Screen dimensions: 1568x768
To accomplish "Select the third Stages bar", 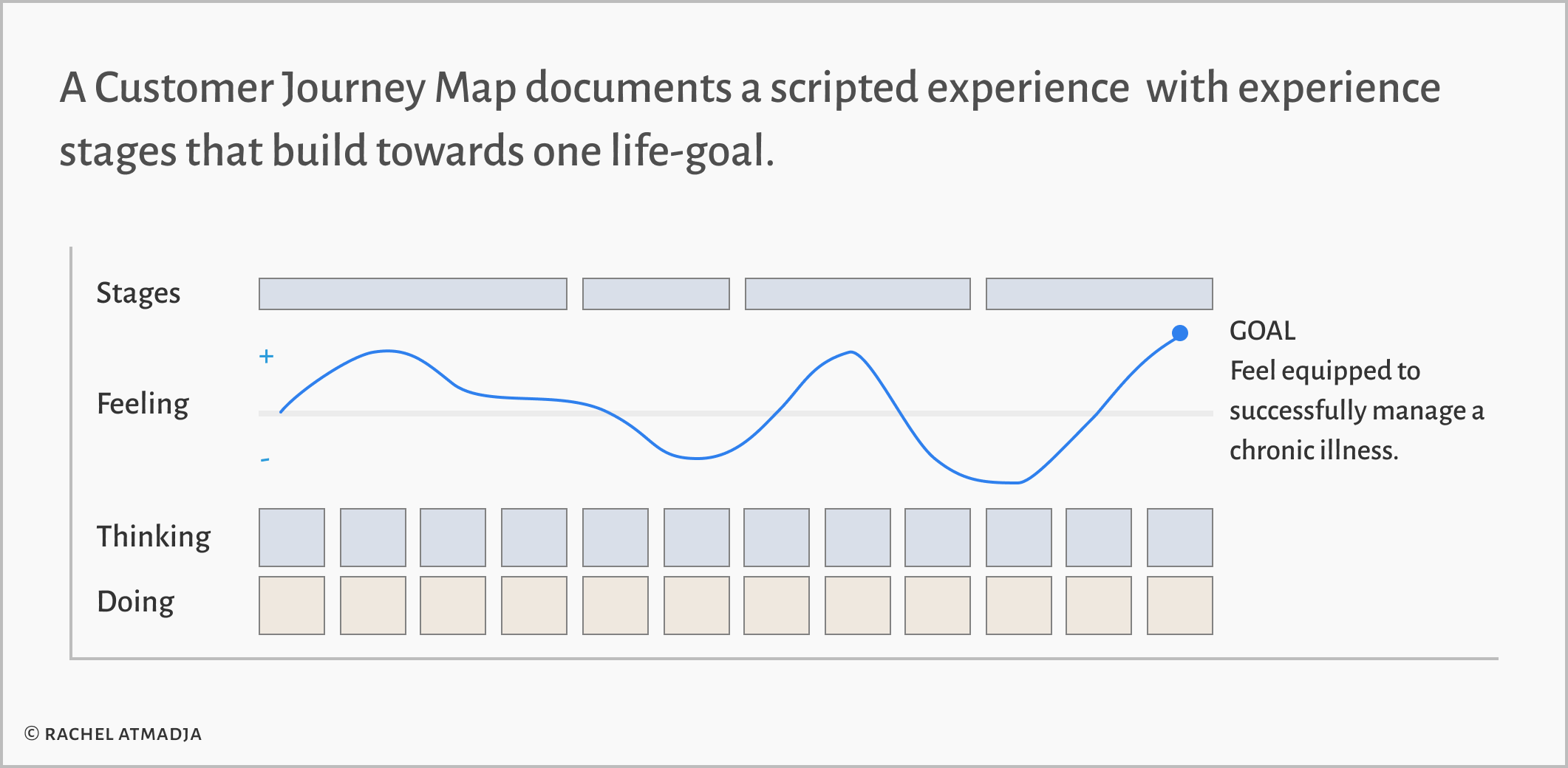I will (x=858, y=294).
